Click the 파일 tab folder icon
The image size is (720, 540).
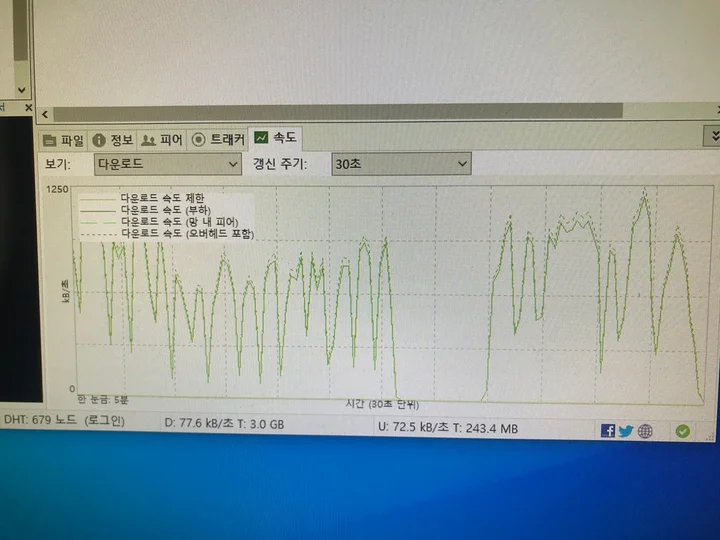(50, 139)
